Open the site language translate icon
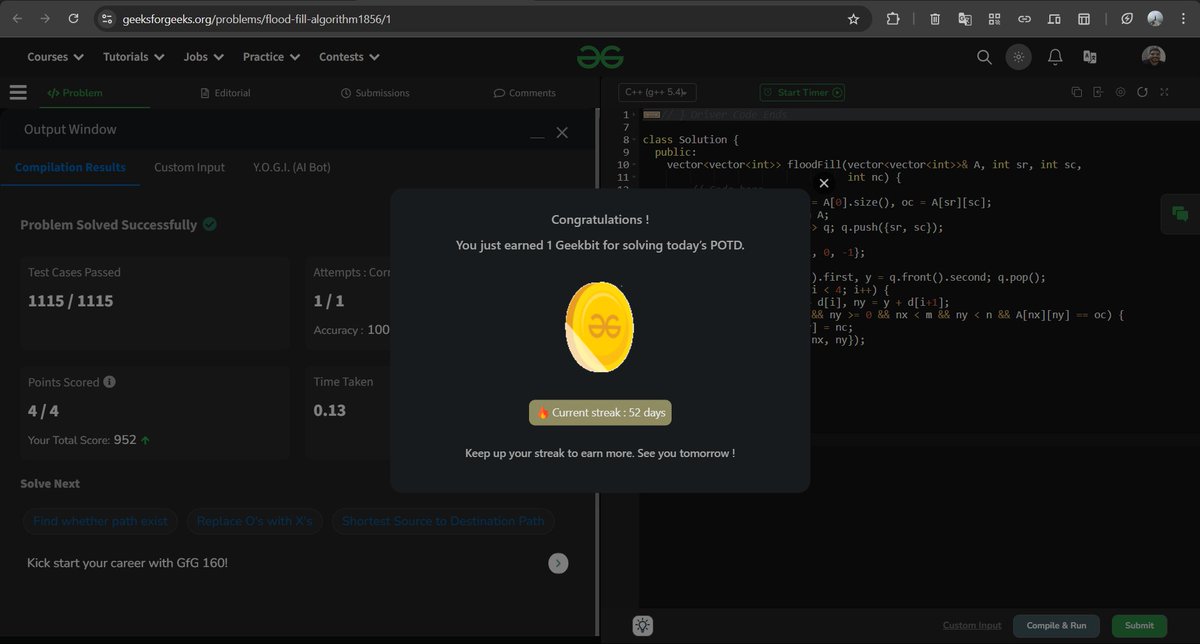 tap(1090, 57)
